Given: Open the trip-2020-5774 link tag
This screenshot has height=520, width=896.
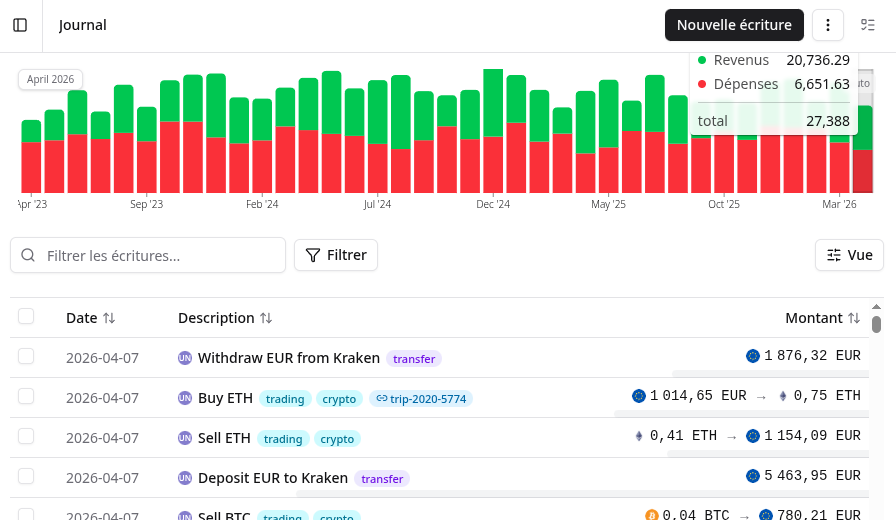Looking at the screenshot, I should pyautogui.click(x=420, y=398).
